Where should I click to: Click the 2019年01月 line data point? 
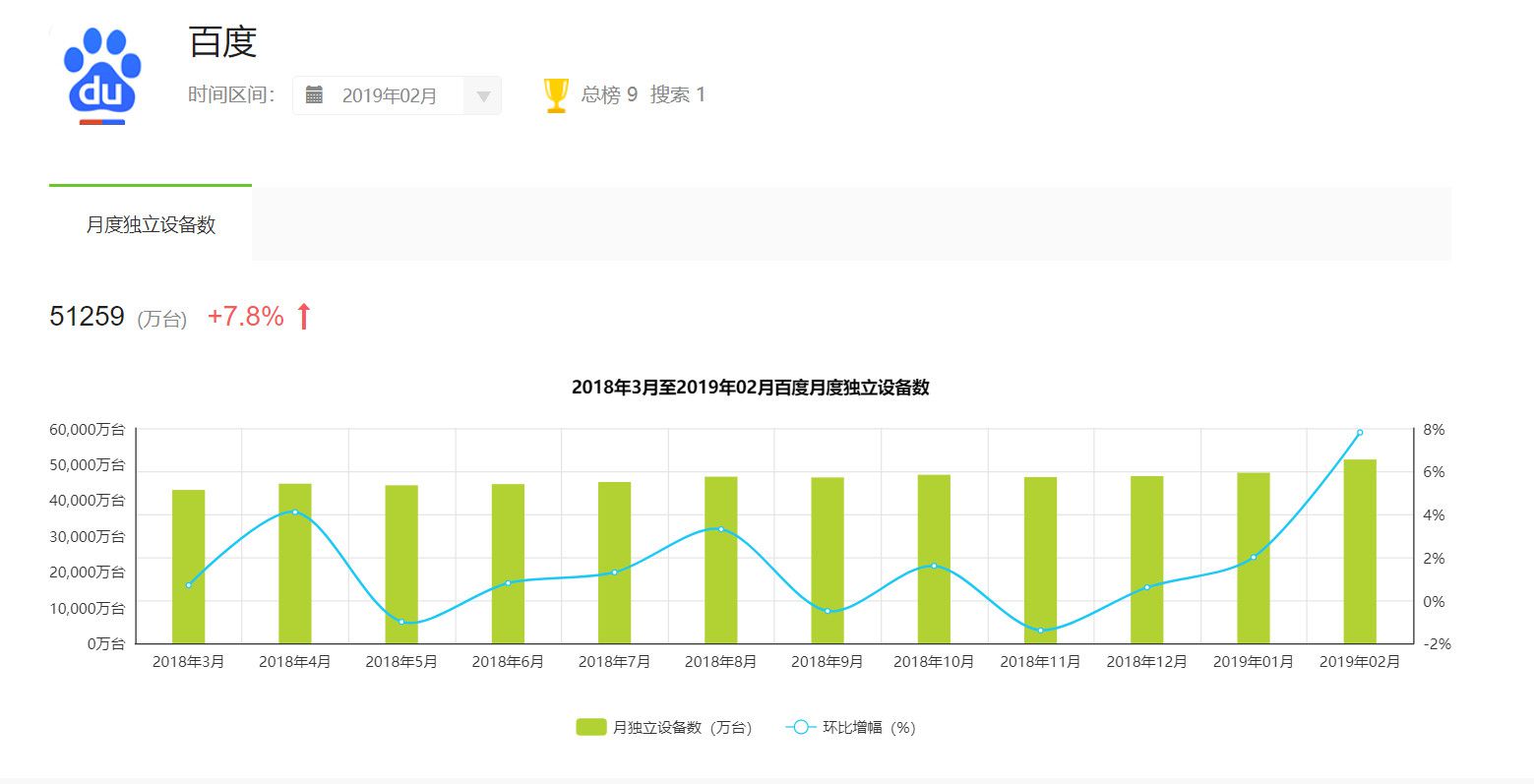pyautogui.click(x=1254, y=558)
